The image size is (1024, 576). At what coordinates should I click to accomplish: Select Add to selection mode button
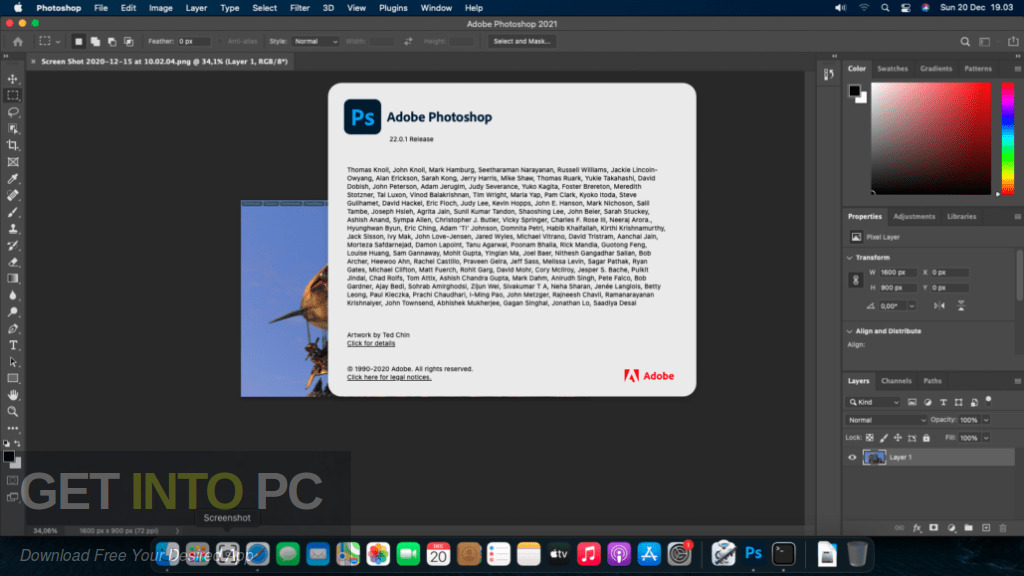coord(95,41)
